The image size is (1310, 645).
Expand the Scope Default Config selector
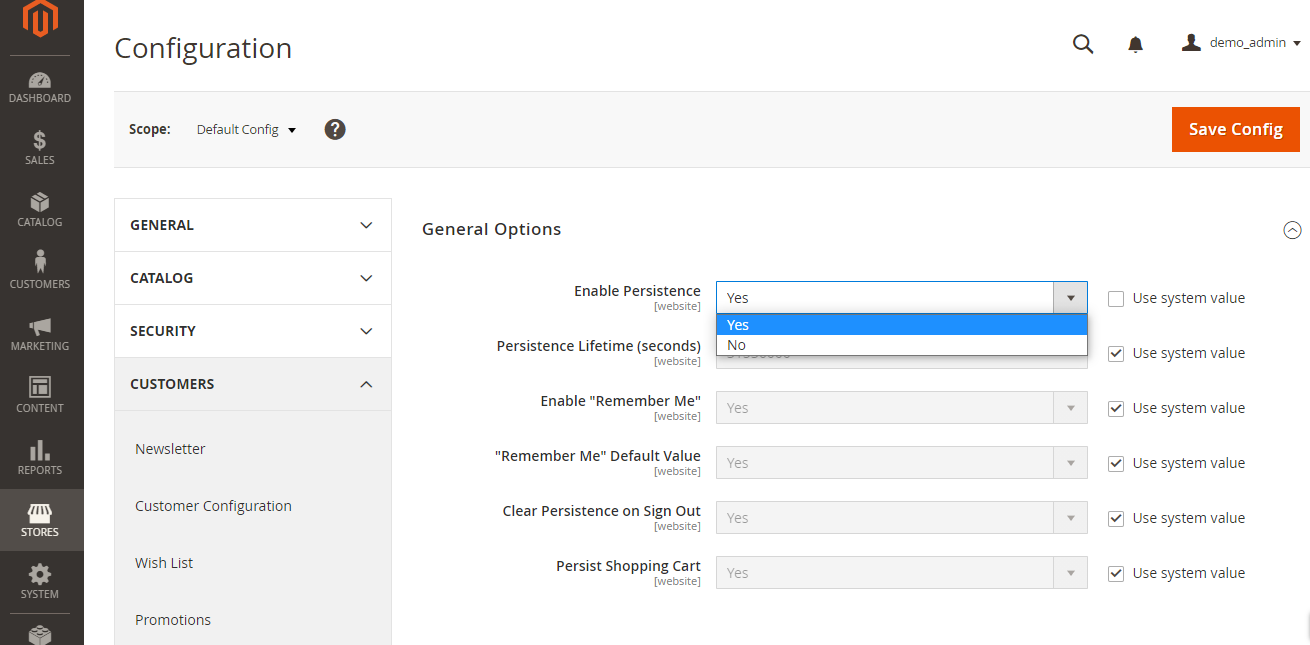click(x=246, y=129)
